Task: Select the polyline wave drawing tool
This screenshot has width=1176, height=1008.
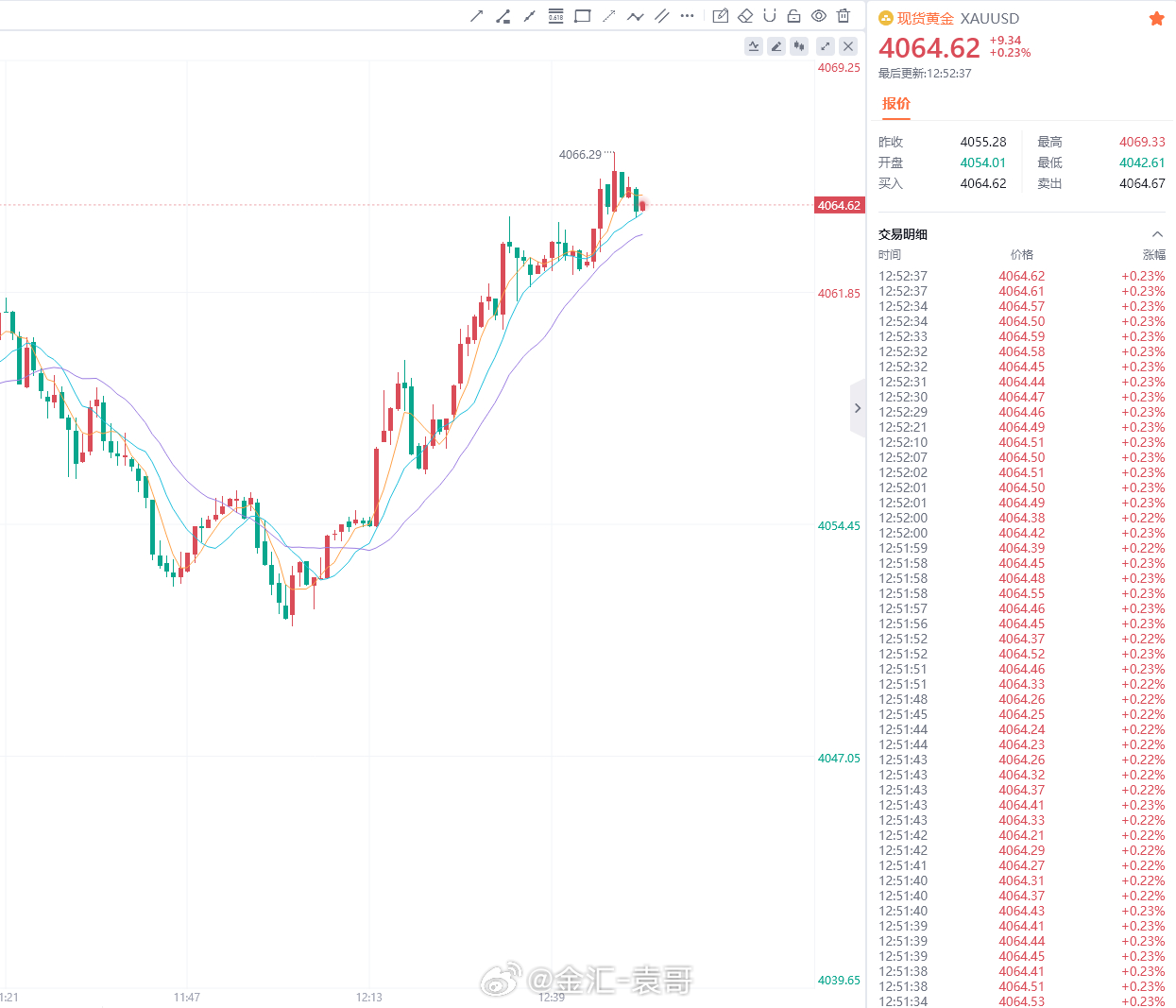Action: point(635,16)
